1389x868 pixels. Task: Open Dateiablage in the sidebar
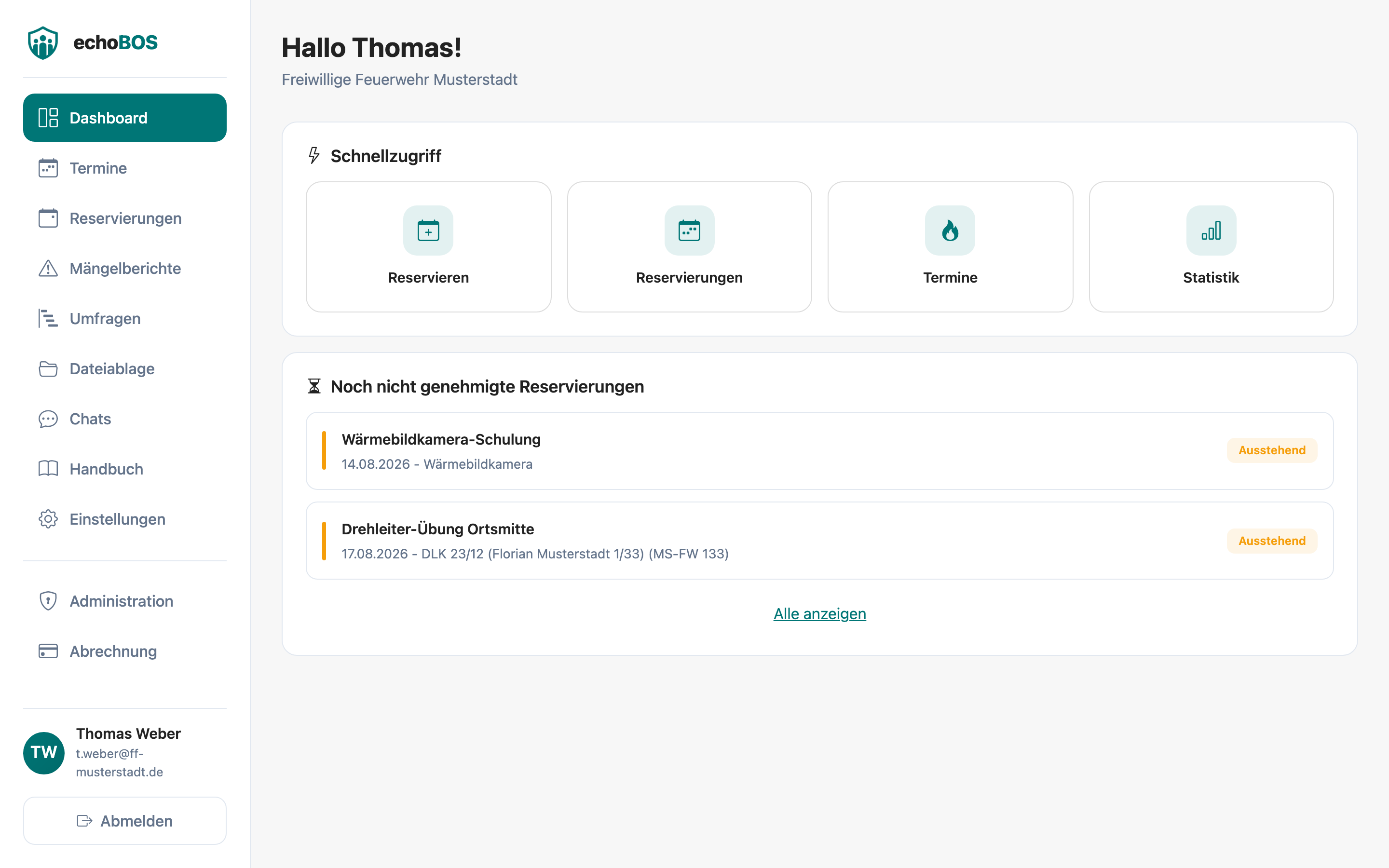pos(124,368)
